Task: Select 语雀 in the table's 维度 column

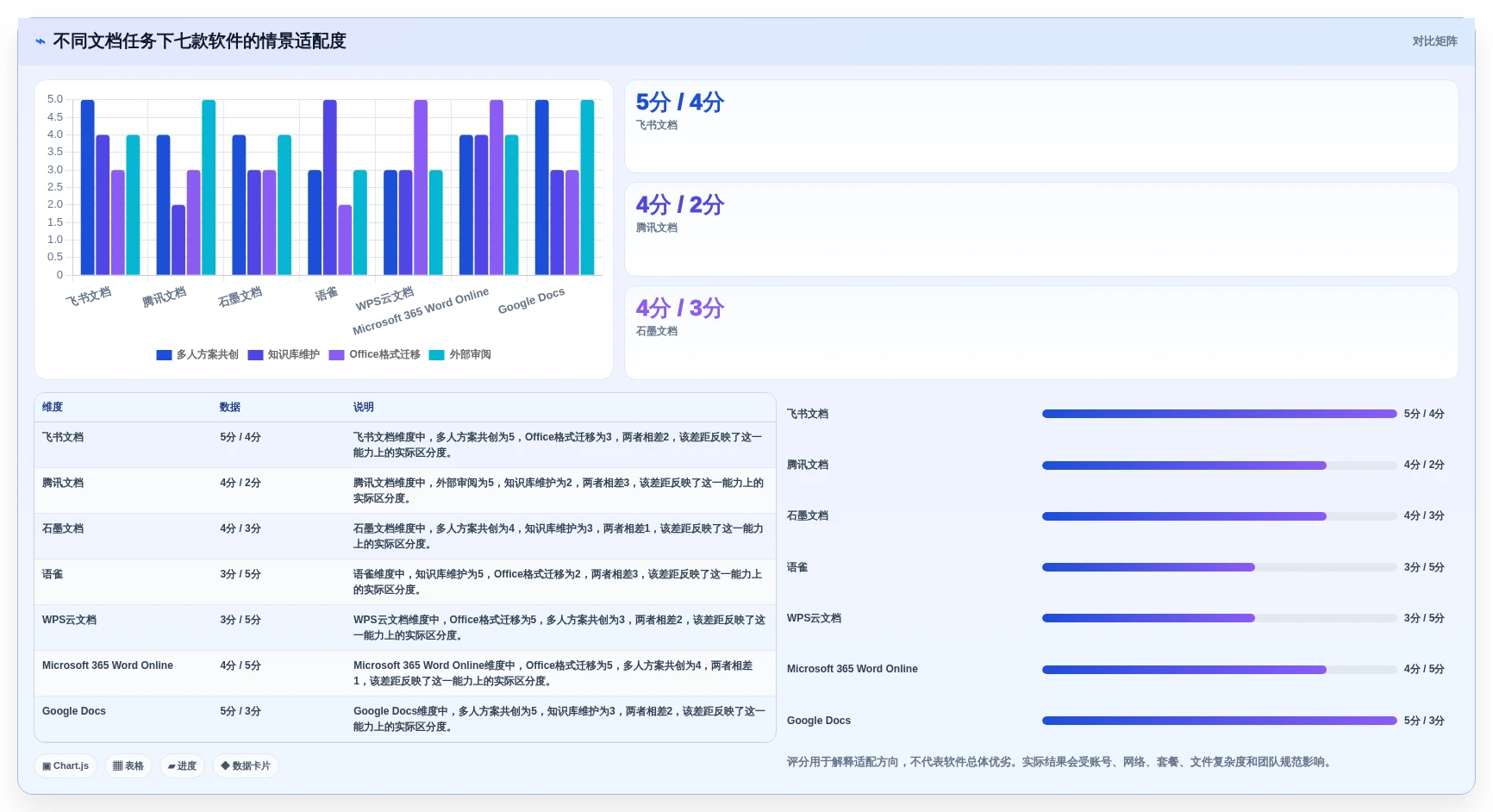Action: coord(53,574)
